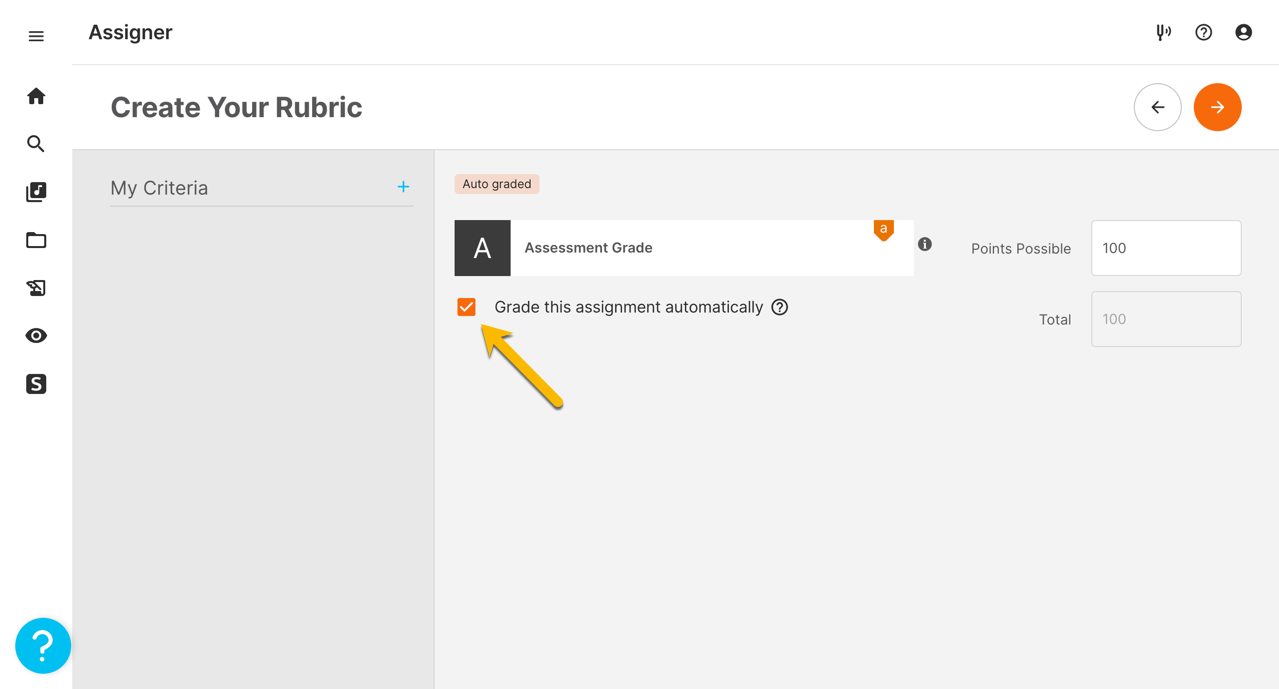Click the Create Your Rubric heading
Image resolution: width=1279 pixels, height=689 pixels.
click(x=236, y=107)
